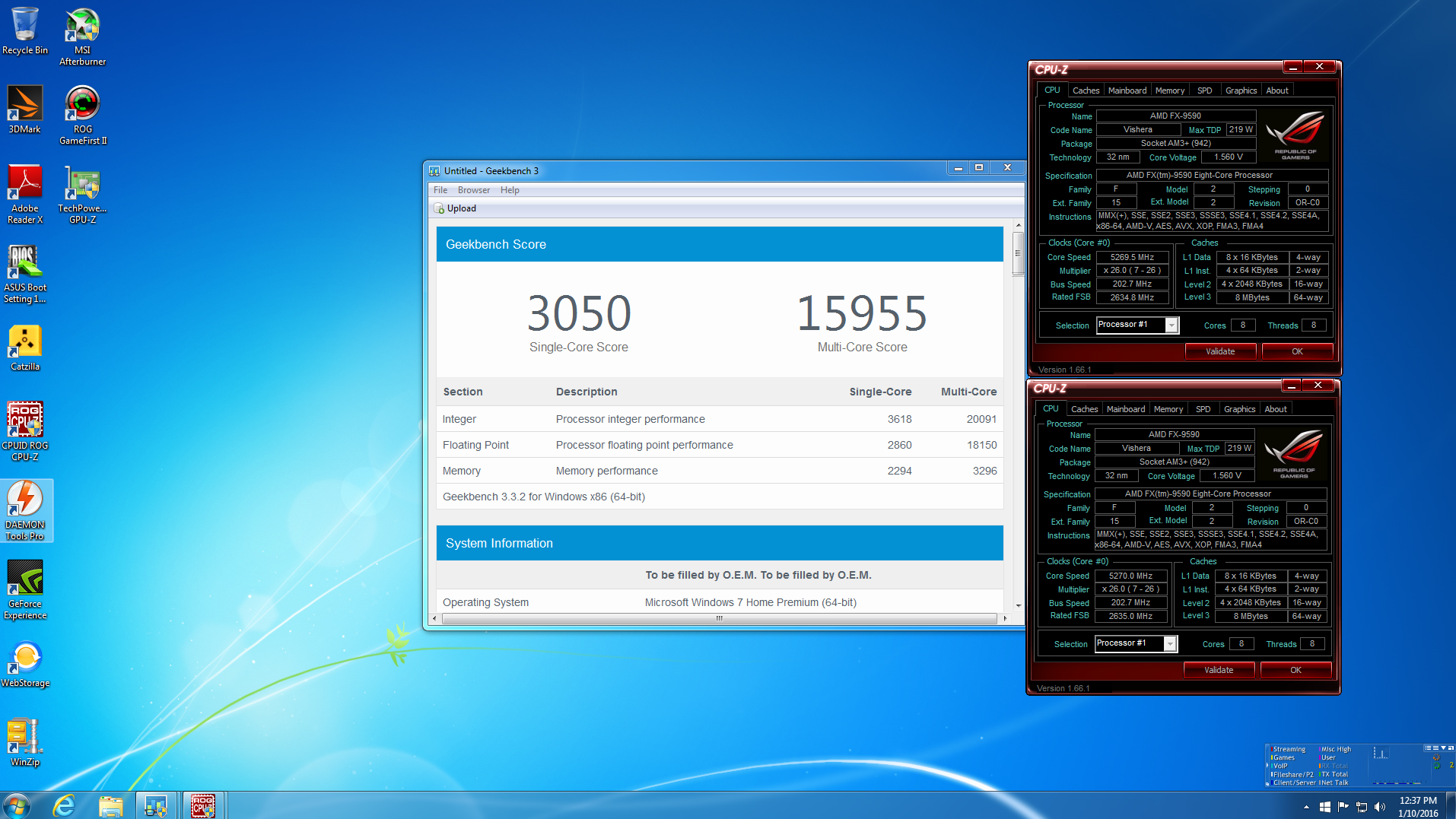Switch to Memory tab in lower CPU-Z
Viewport: 1456px width, 819px height.
click(x=1168, y=409)
